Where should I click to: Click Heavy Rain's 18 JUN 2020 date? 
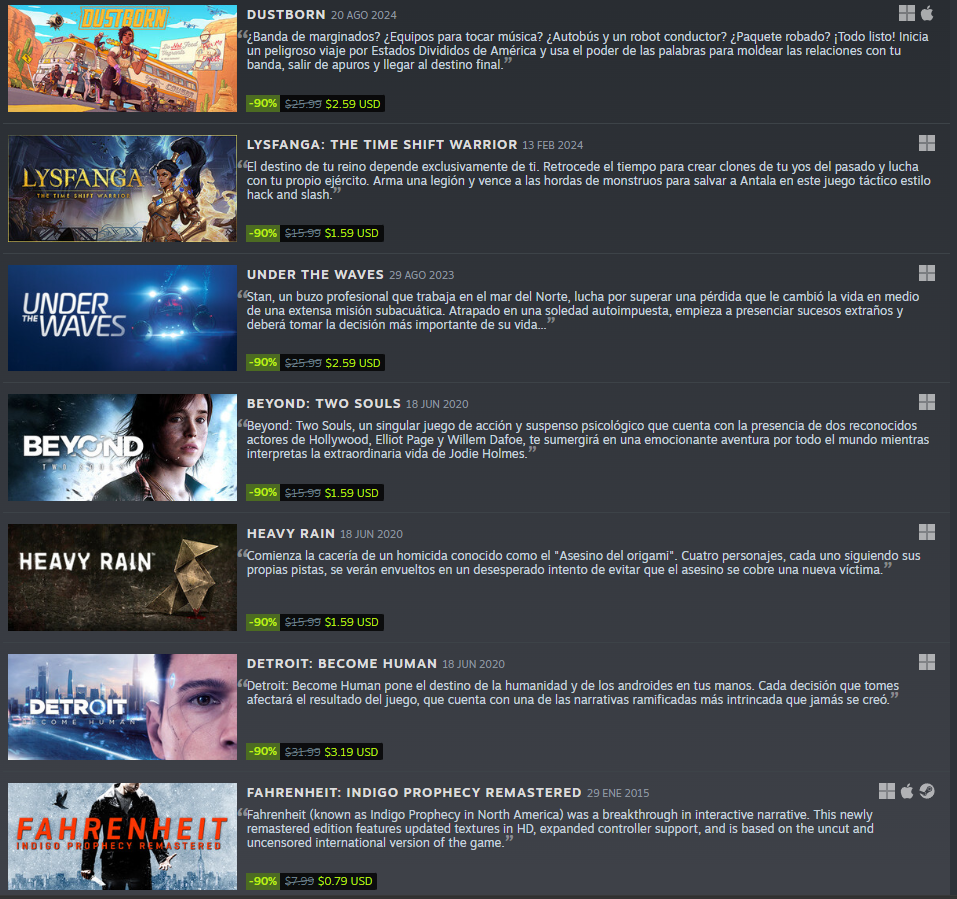(371, 534)
